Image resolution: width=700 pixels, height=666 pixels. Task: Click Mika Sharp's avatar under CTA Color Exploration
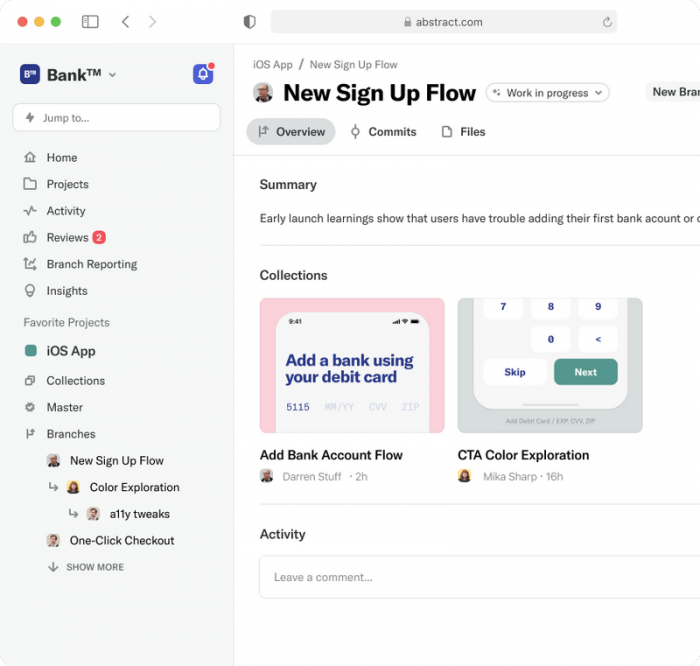[464, 476]
